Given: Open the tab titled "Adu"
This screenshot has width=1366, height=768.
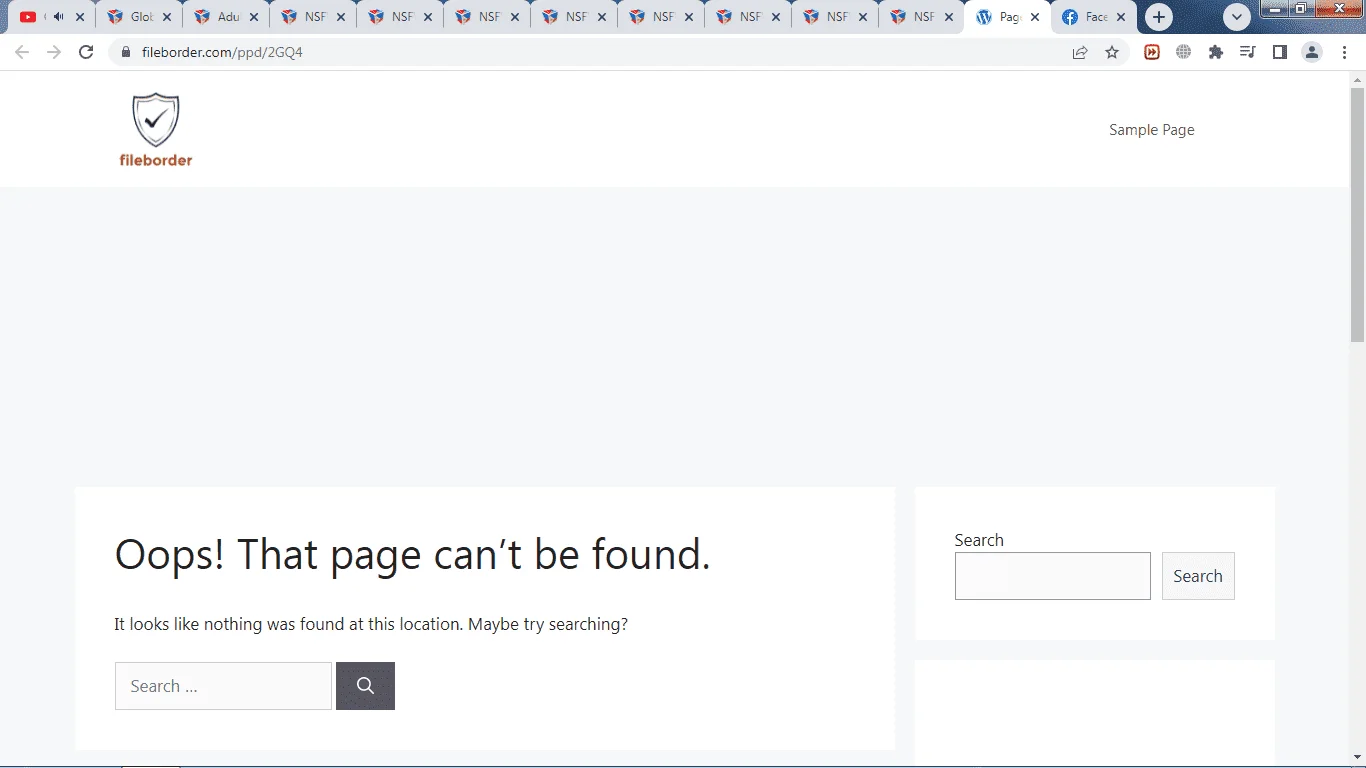Looking at the screenshot, I should (227, 17).
